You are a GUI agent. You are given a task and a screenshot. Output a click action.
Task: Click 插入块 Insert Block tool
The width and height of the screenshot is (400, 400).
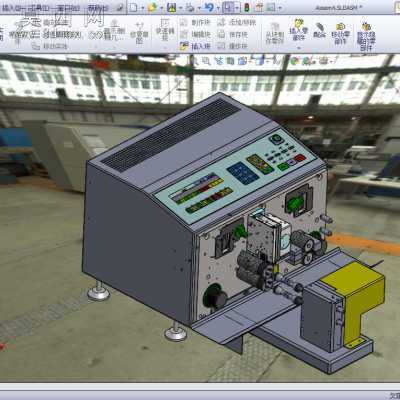point(196,46)
